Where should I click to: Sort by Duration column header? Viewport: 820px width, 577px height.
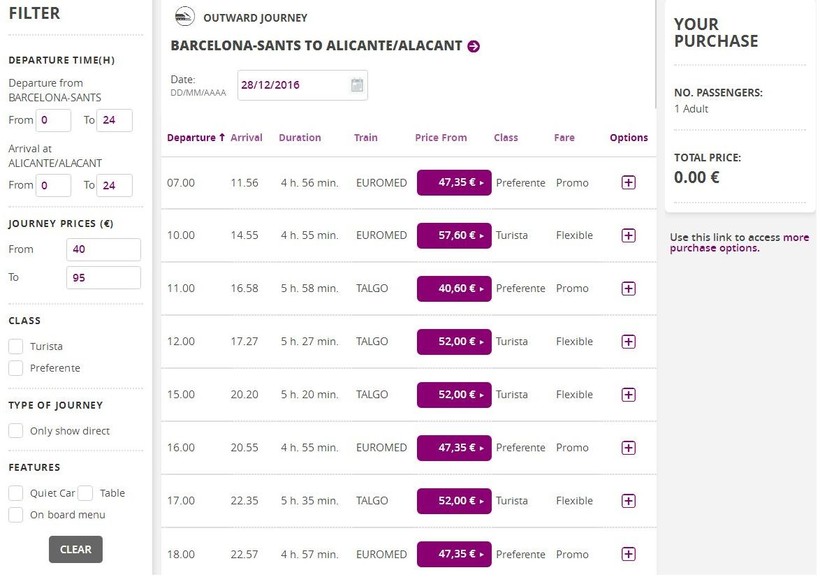300,138
